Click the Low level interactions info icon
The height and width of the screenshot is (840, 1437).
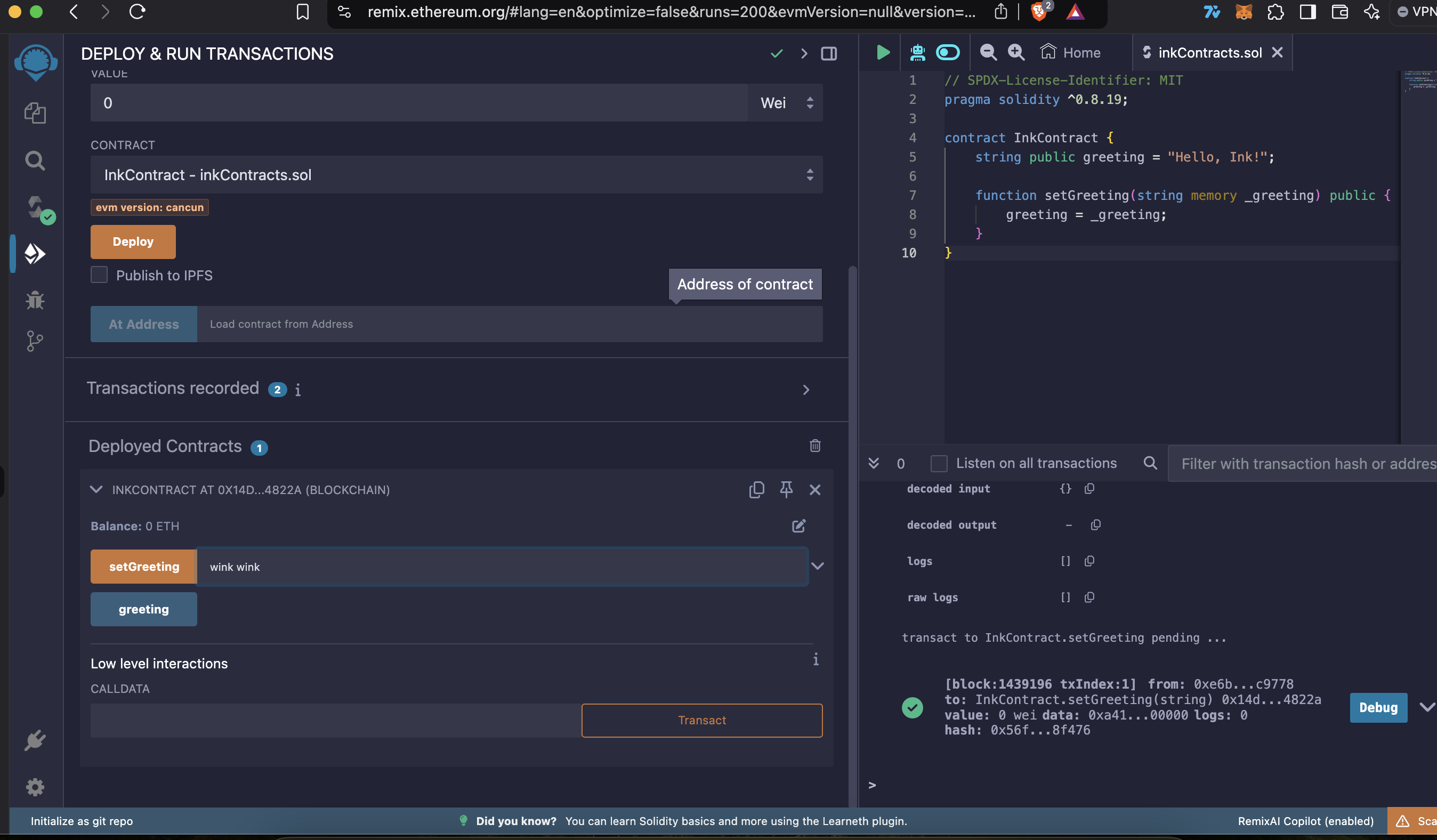coord(816,659)
